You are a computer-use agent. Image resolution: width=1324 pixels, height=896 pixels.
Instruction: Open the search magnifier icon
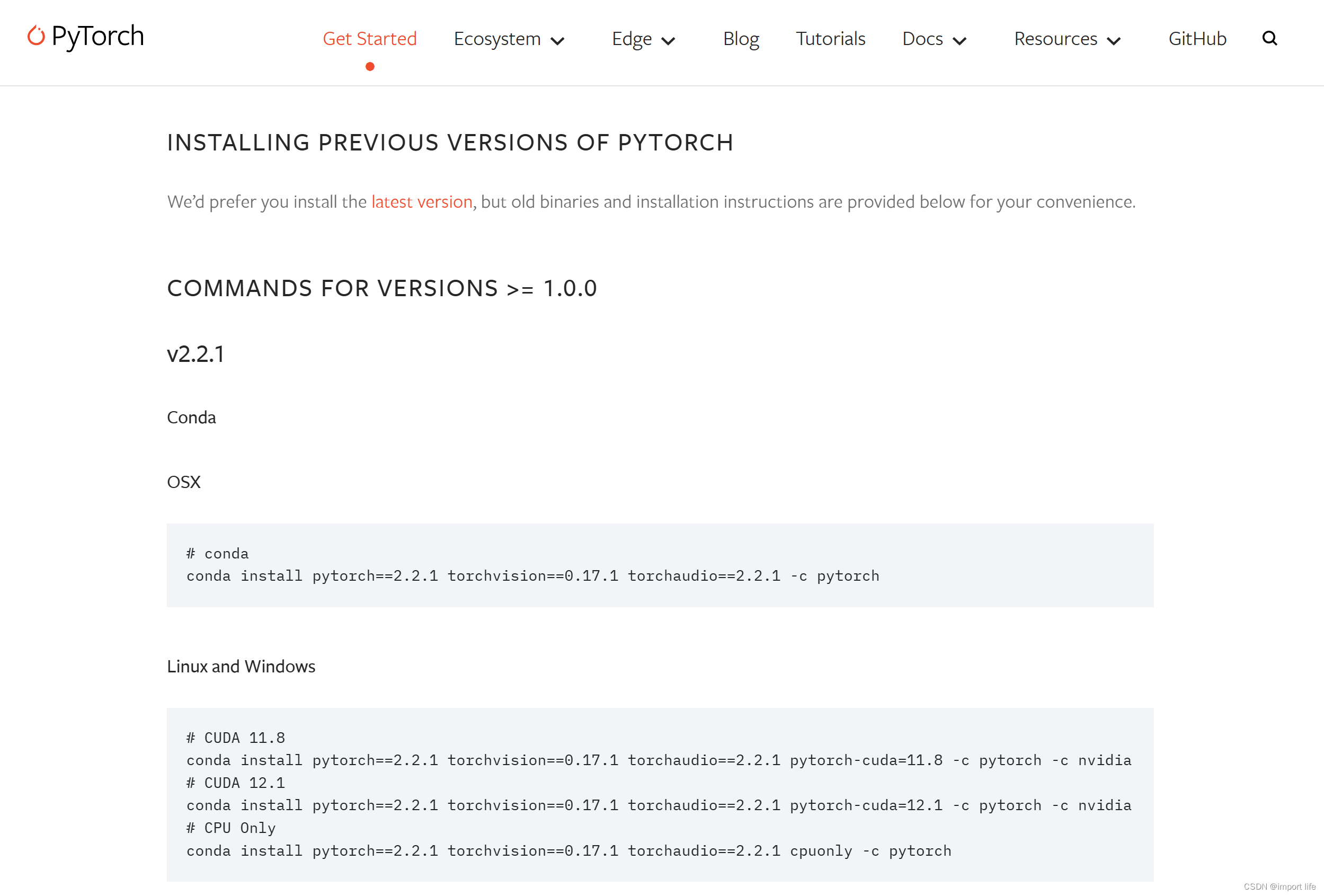click(1269, 39)
